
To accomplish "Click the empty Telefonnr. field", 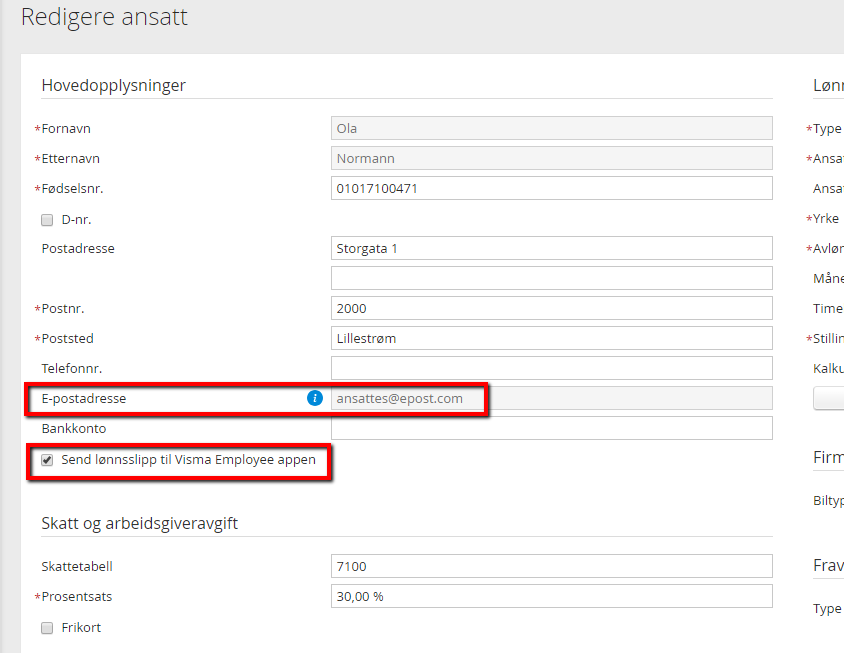I will (x=551, y=368).
